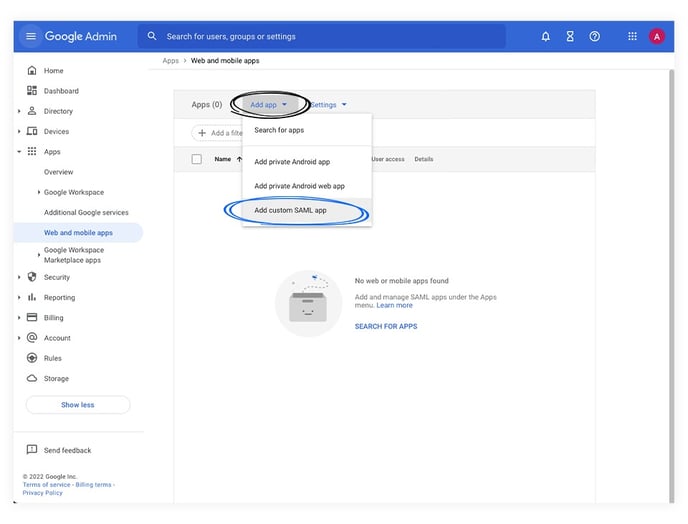Choose 'Search for apps' menu entry
Viewport: 688px width, 524px height.
coord(307,130)
